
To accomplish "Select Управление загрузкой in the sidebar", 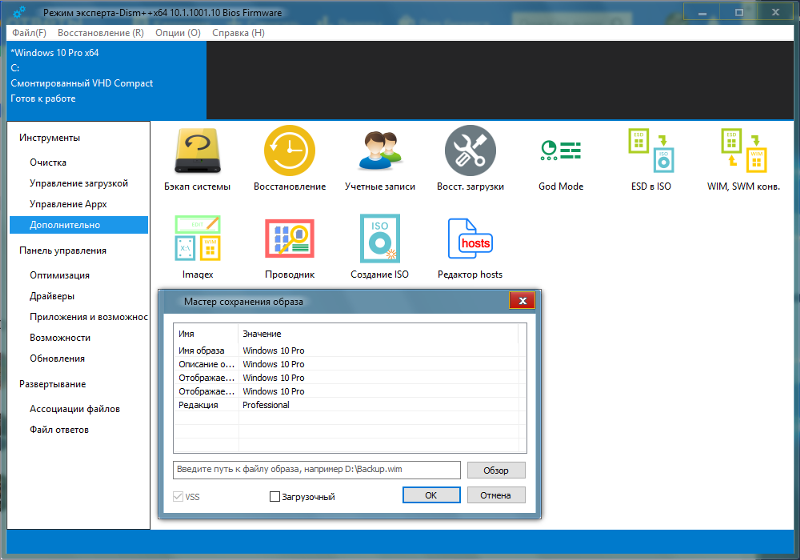I will tap(79, 183).
